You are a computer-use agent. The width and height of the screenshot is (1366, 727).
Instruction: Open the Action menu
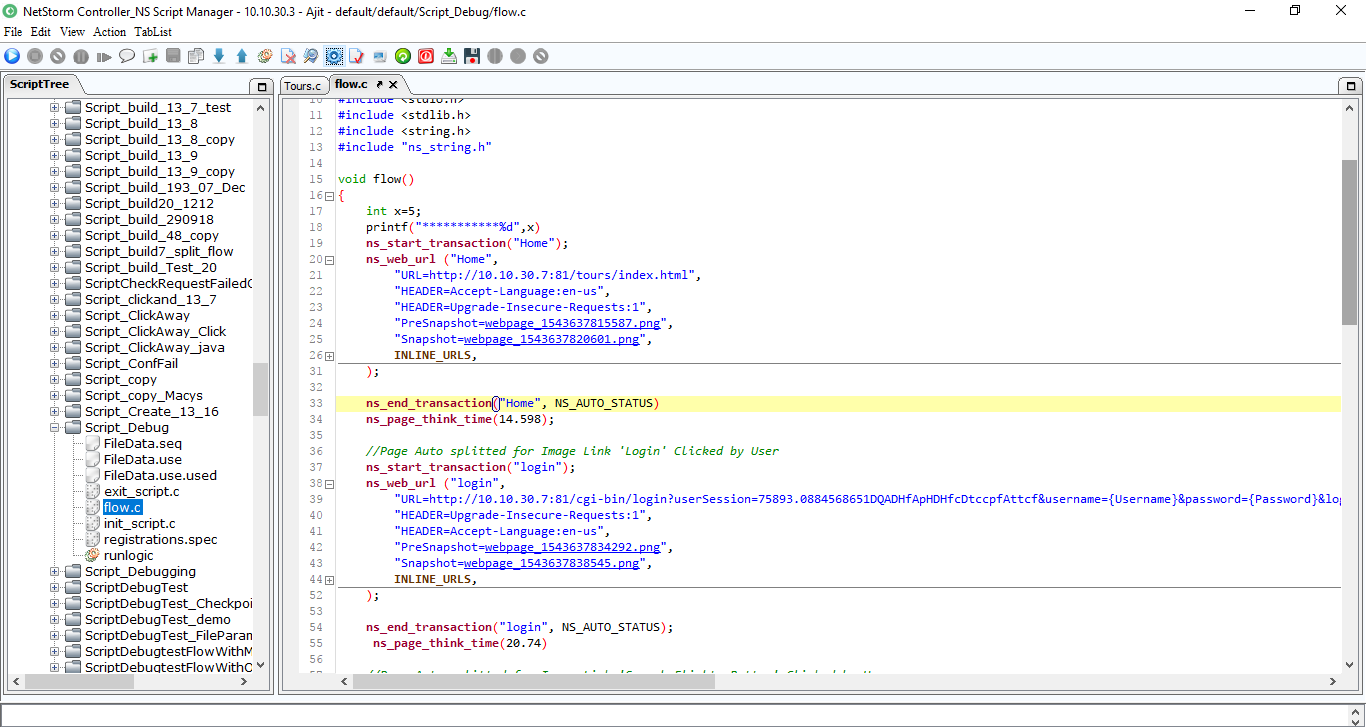[x=110, y=32]
